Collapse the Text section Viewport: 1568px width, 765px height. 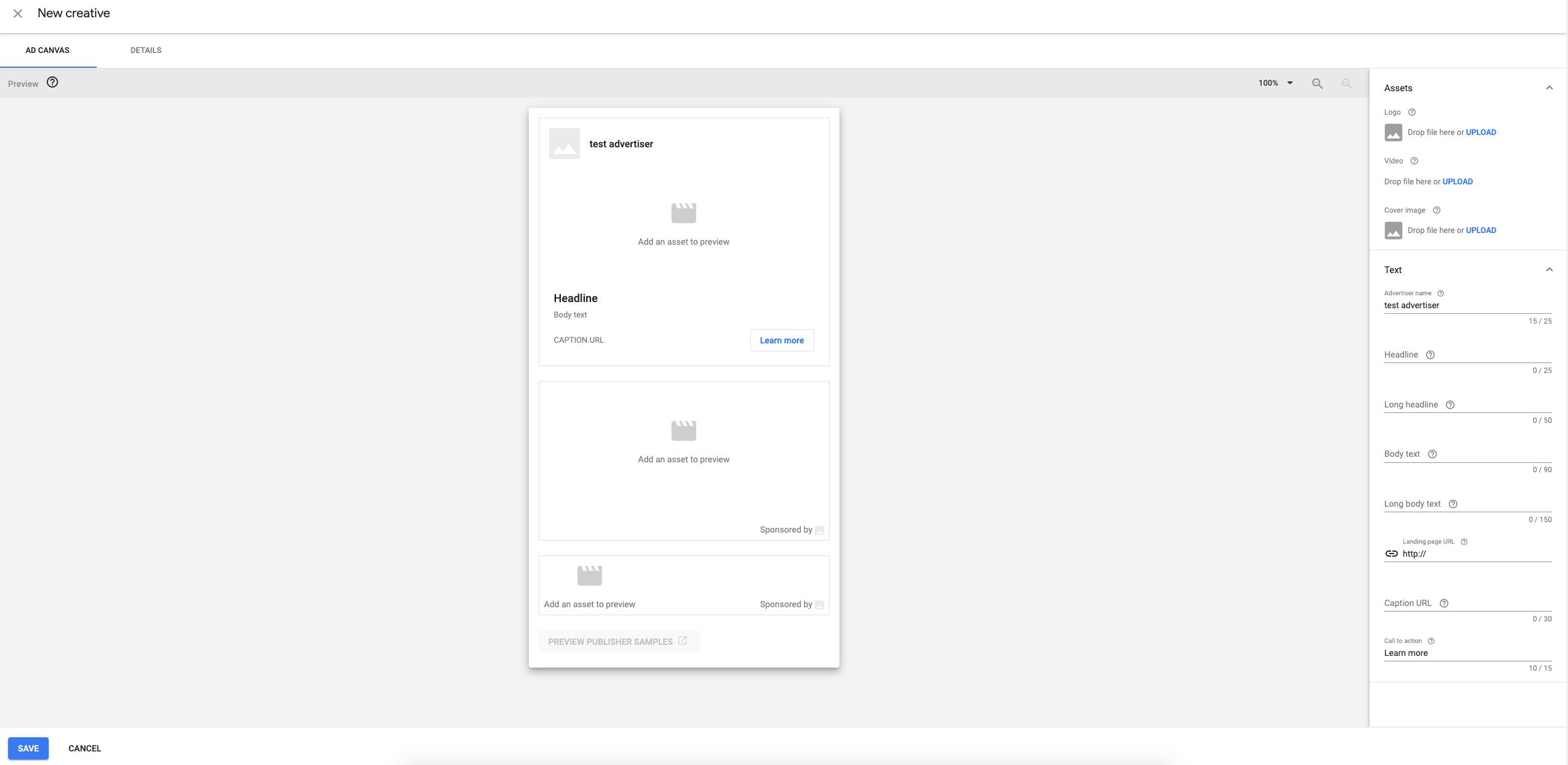[1549, 270]
